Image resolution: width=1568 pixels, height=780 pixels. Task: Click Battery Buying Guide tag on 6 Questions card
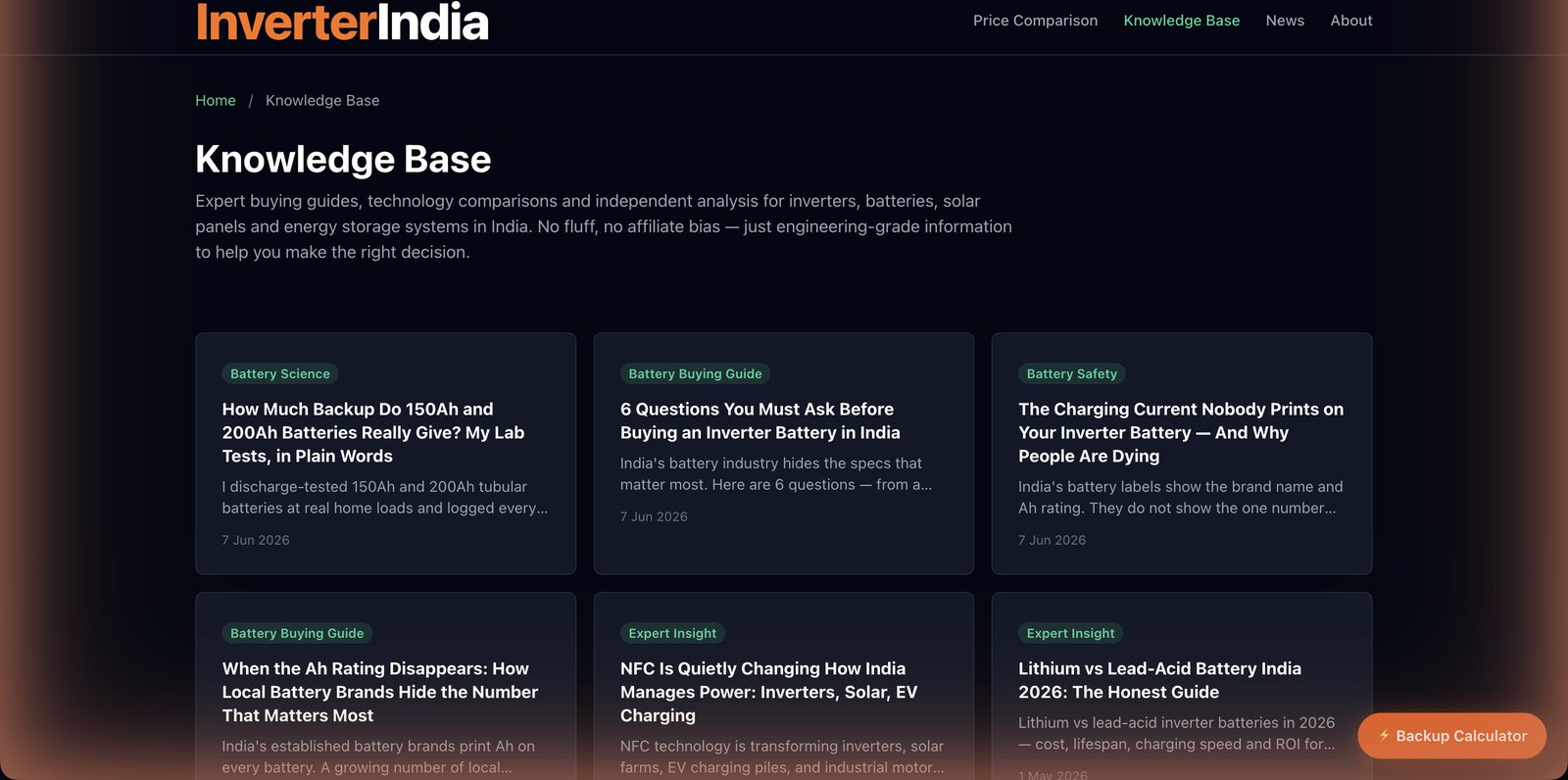pyautogui.click(x=695, y=373)
